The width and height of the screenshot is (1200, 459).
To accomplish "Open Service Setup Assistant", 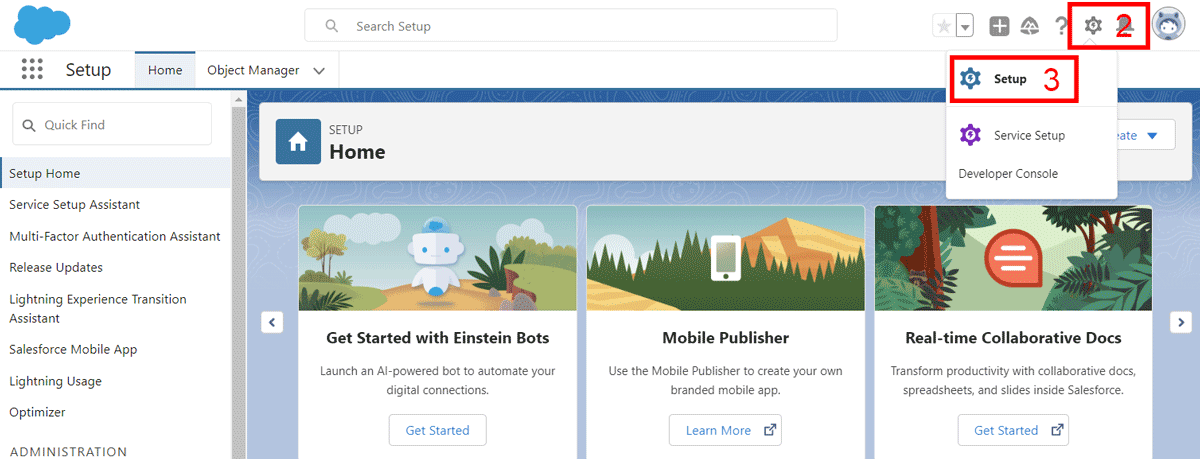I will point(74,204).
